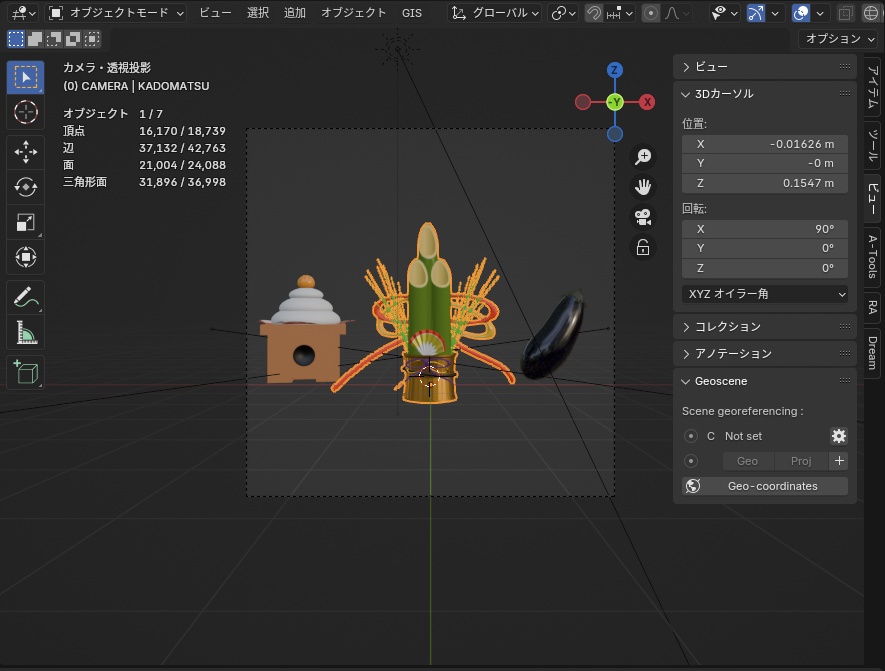Screen dimensions: 885x671
Task: Open the オプション dropdown
Action: [839, 39]
